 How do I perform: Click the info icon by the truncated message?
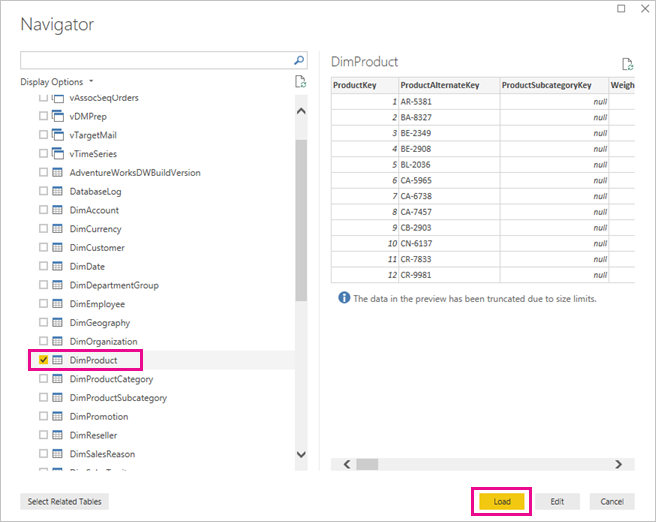[344, 298]
